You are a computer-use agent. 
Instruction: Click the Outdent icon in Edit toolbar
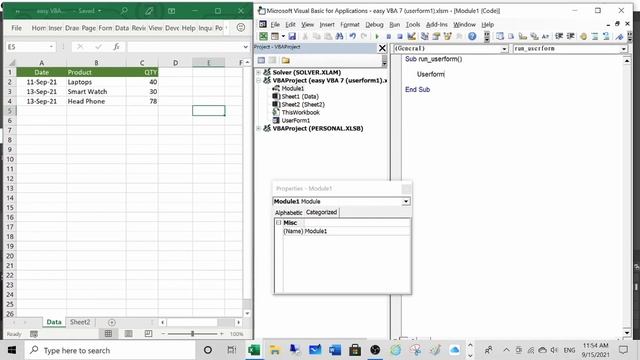[571, 36]
